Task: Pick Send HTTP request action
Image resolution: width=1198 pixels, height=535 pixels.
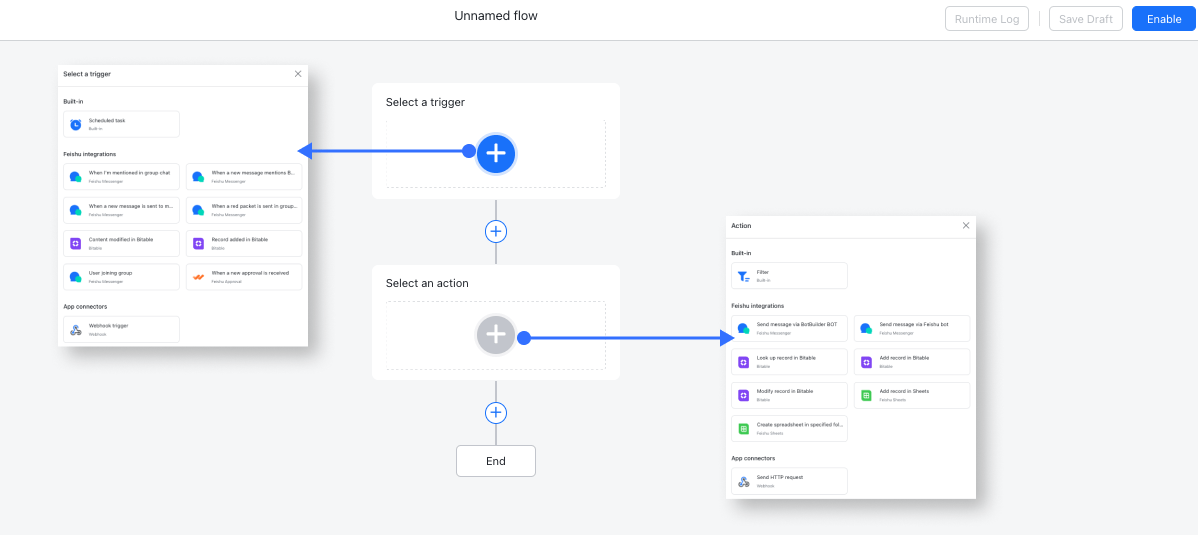Action: tap(789, 481)
